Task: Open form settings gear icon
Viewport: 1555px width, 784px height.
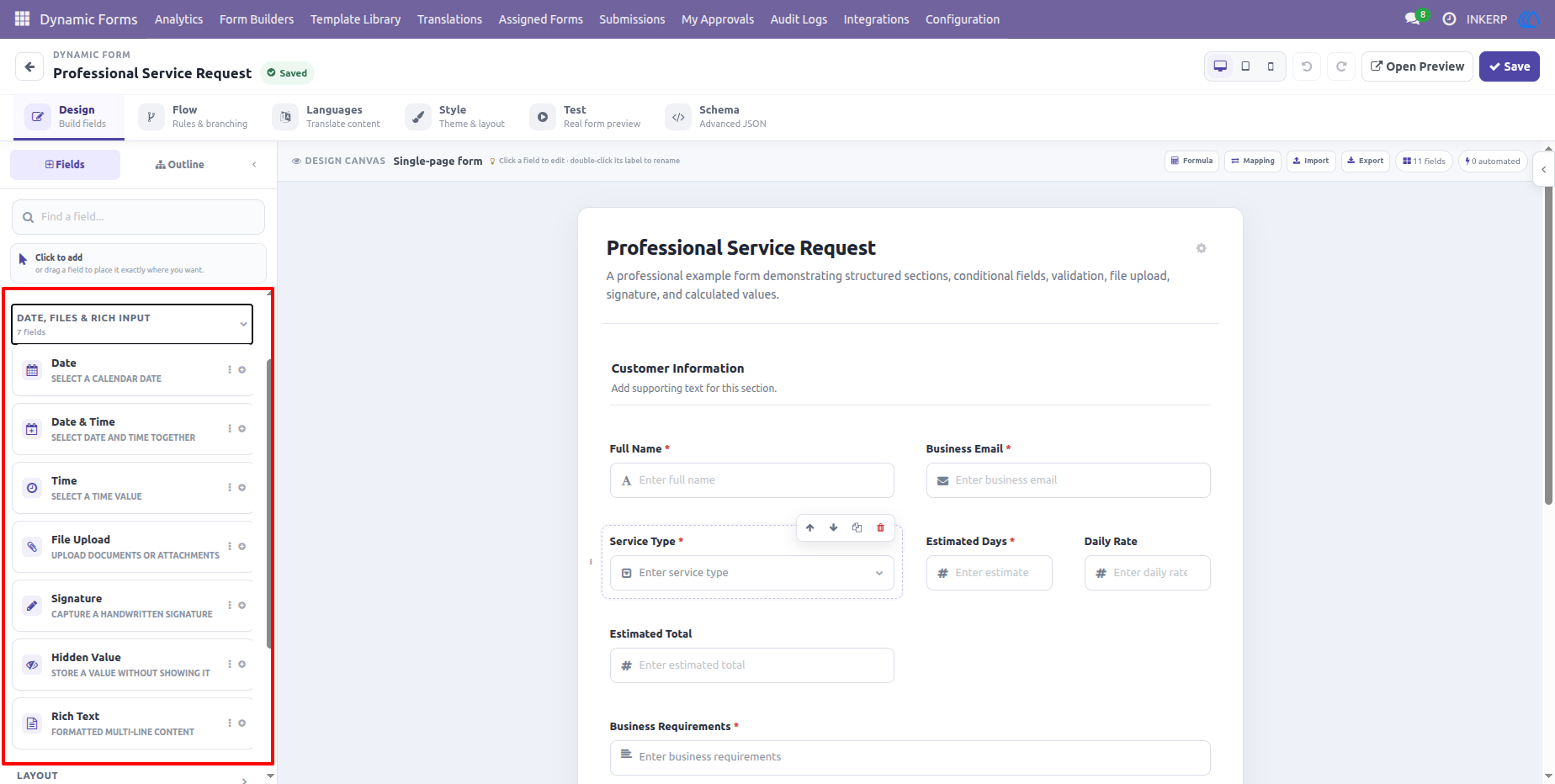Action: click(1201, 248)
